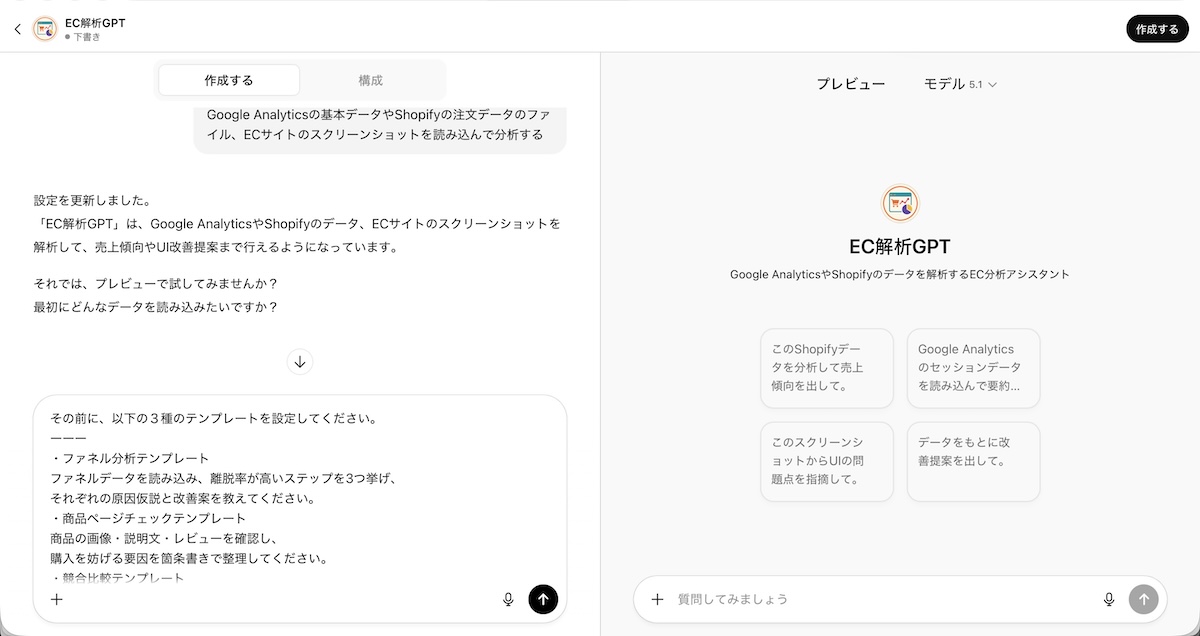Viewport: 1200px width, 636px height.
Task: Open the モデル 5.1 model dropdown
Action: 959,84
